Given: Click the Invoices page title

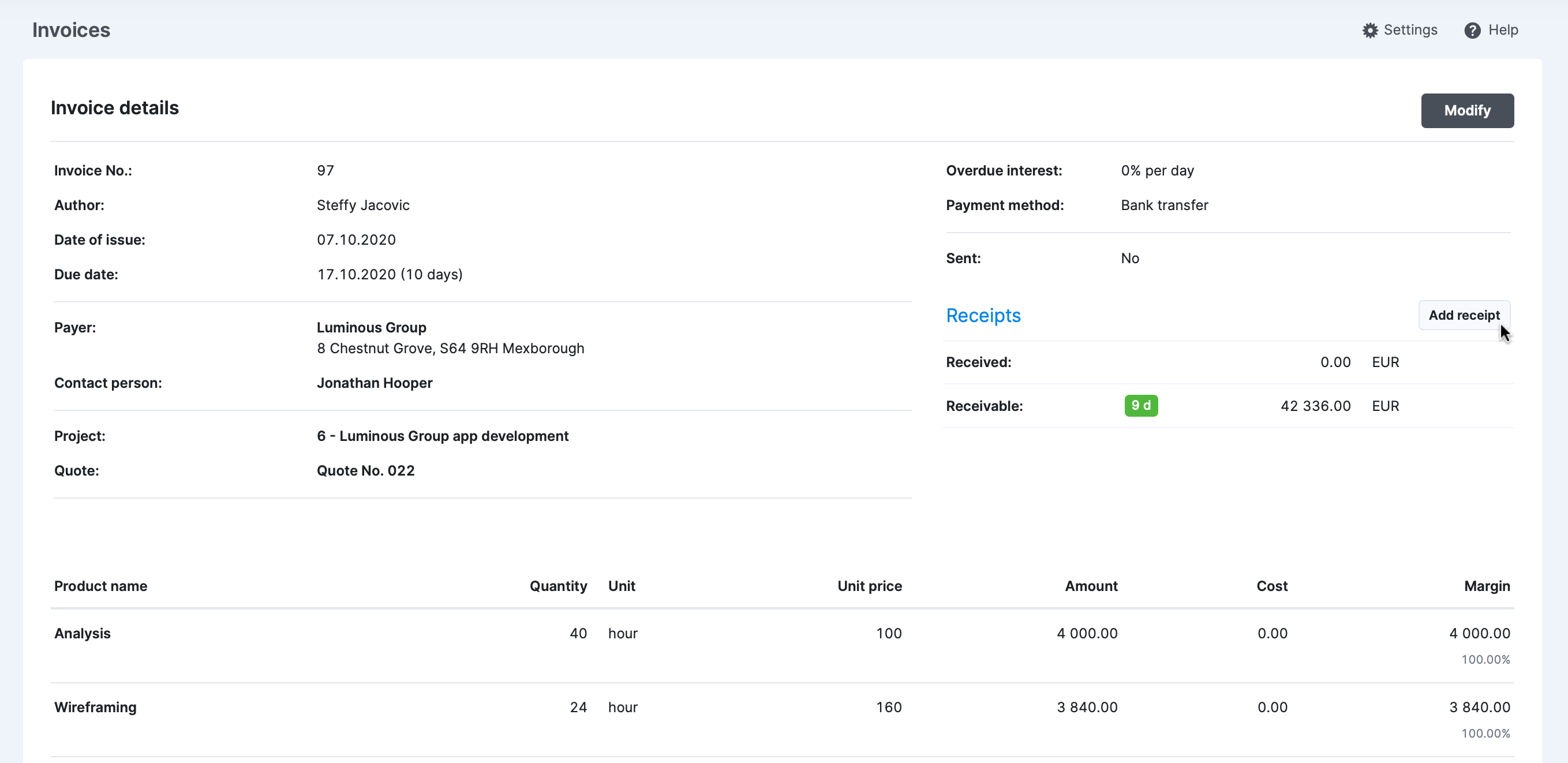Looking at the screenshot, I should (x=71, y=30).
